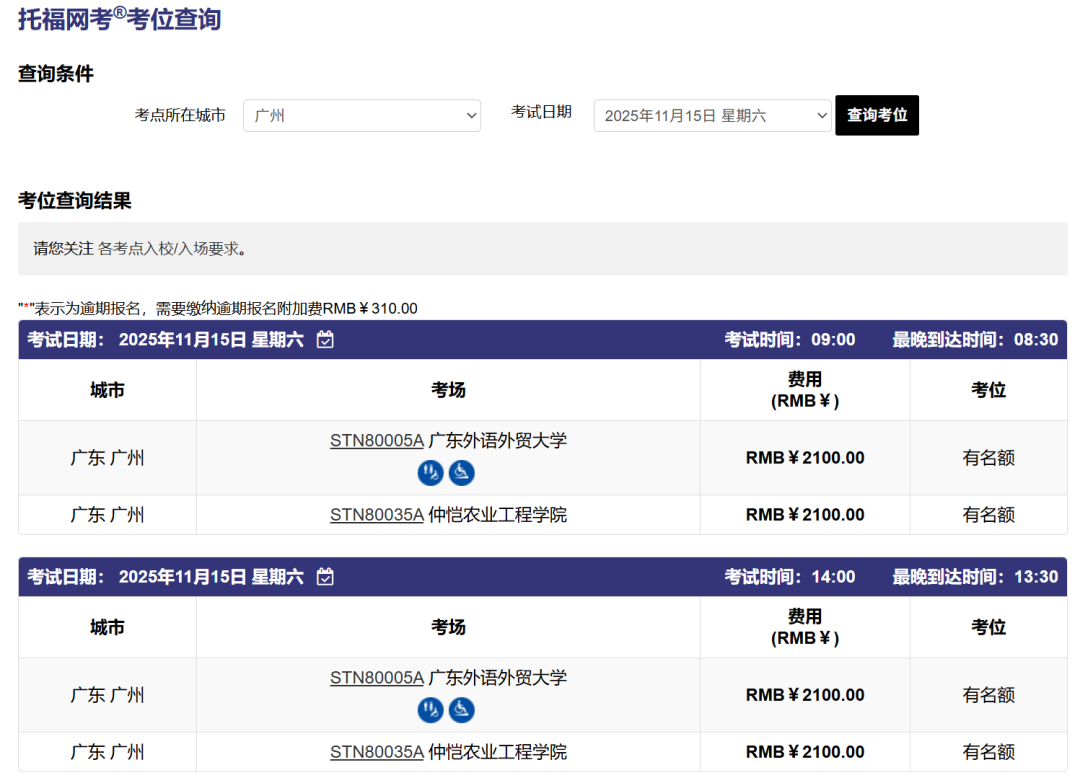Click the 托福网考考位查询 page title
The width and height of the screenshot is (1080, 783).
[120, 19]
